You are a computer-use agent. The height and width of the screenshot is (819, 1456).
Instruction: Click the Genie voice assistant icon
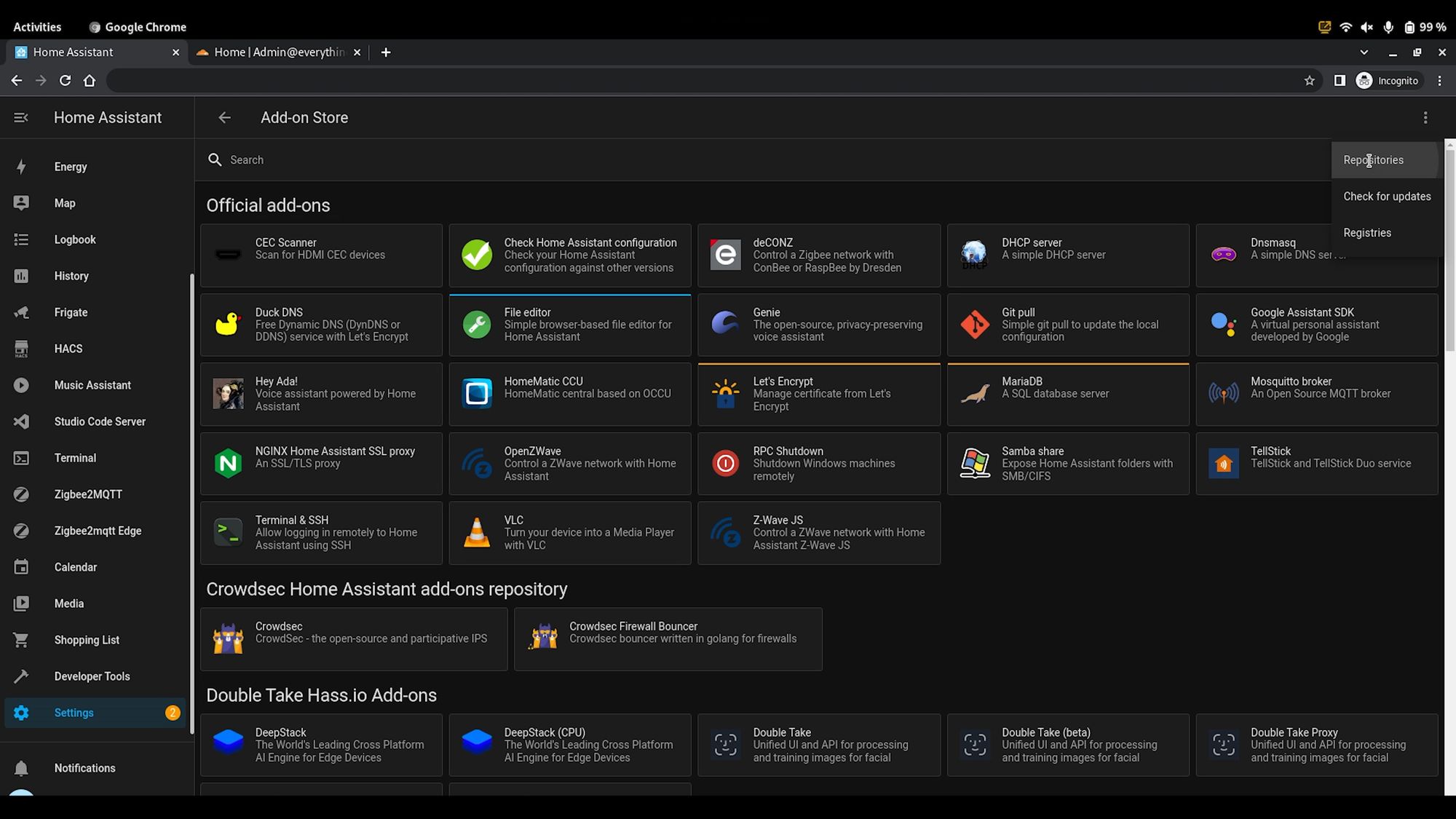pos(725,324)
